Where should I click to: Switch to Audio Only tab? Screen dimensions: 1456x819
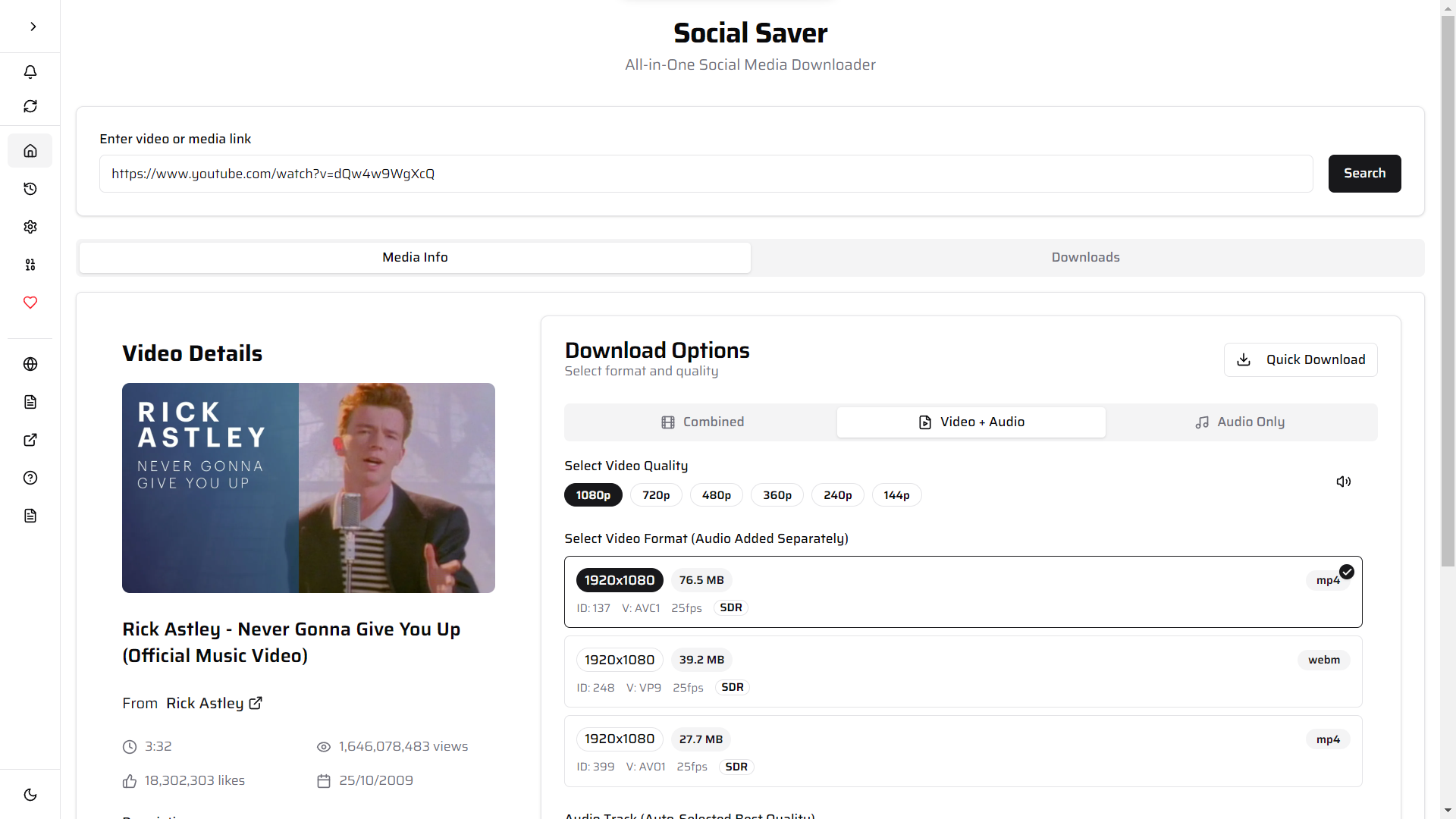pyautogui.click(x=1241, y=422)
